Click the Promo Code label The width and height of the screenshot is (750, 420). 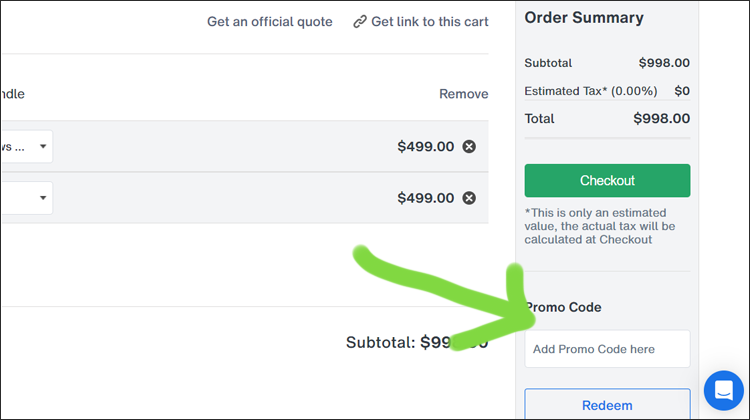565,307
